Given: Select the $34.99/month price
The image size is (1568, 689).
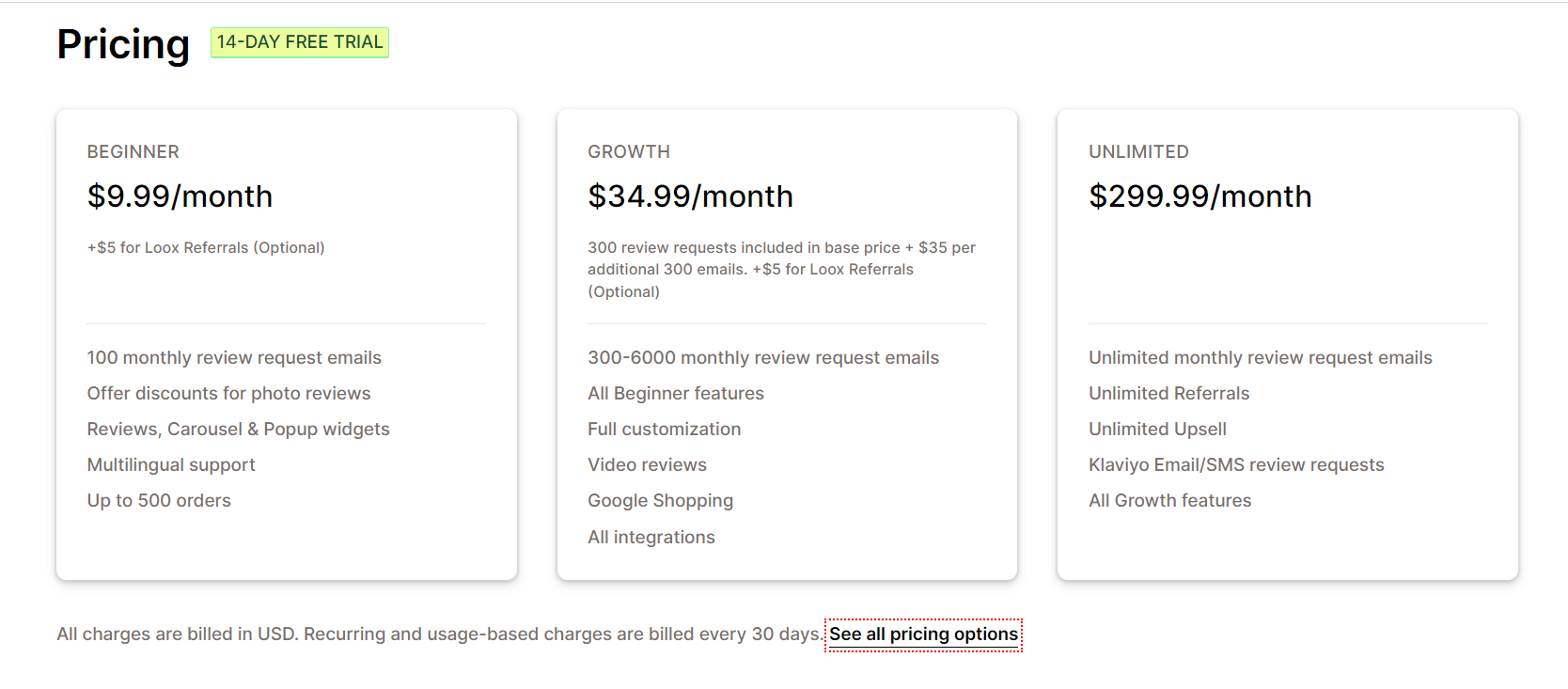Looking at the screenshot, I should pyautogui.click(x=690, y=196).
